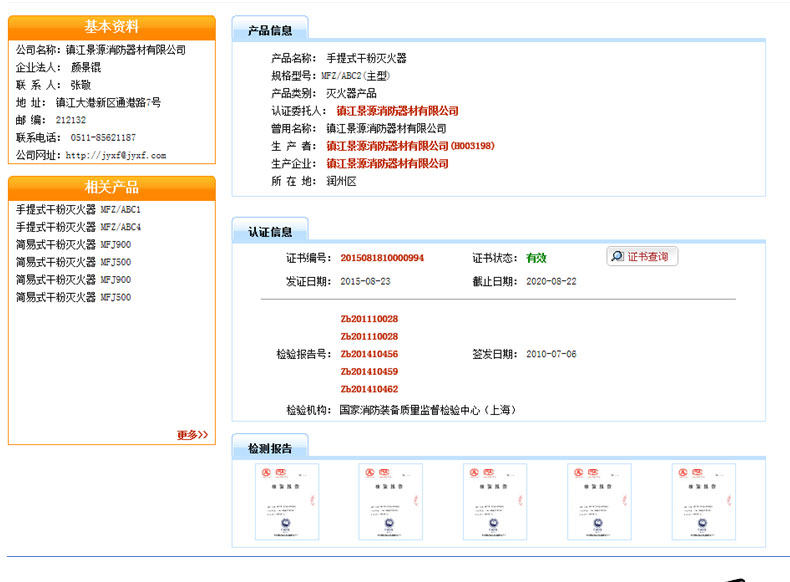Click the contact person 张敬
Image resolution: width=790 pixels, height=582 pixels.
click(x=81, y=85)
